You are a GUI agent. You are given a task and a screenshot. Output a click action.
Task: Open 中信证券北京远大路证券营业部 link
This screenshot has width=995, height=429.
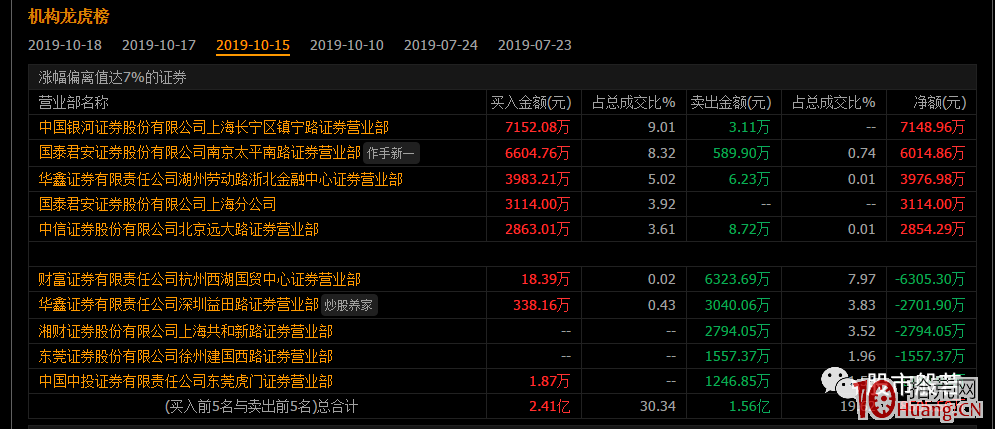(x=179, y=230)
